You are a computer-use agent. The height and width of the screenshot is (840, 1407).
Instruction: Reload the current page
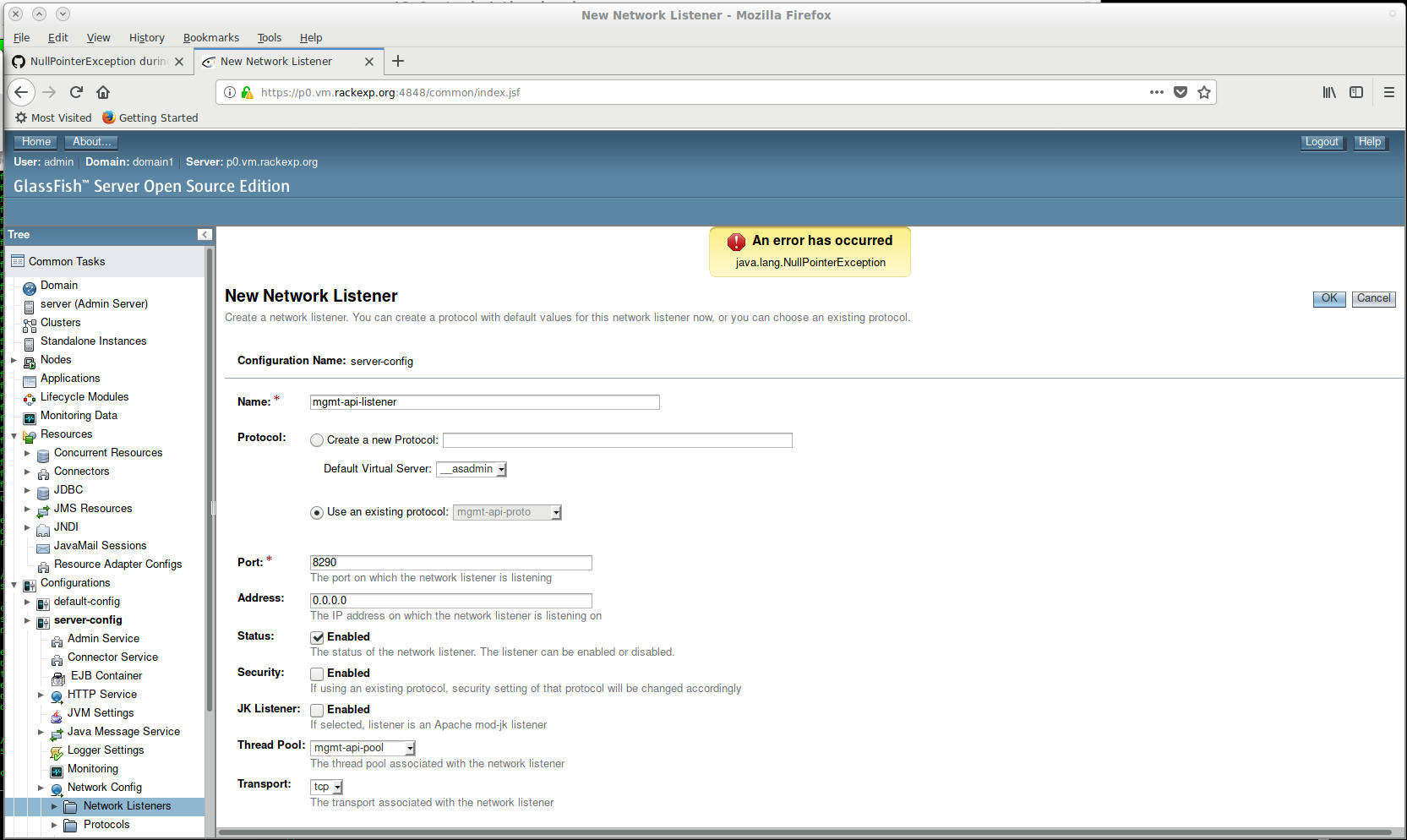click(76, 92)
